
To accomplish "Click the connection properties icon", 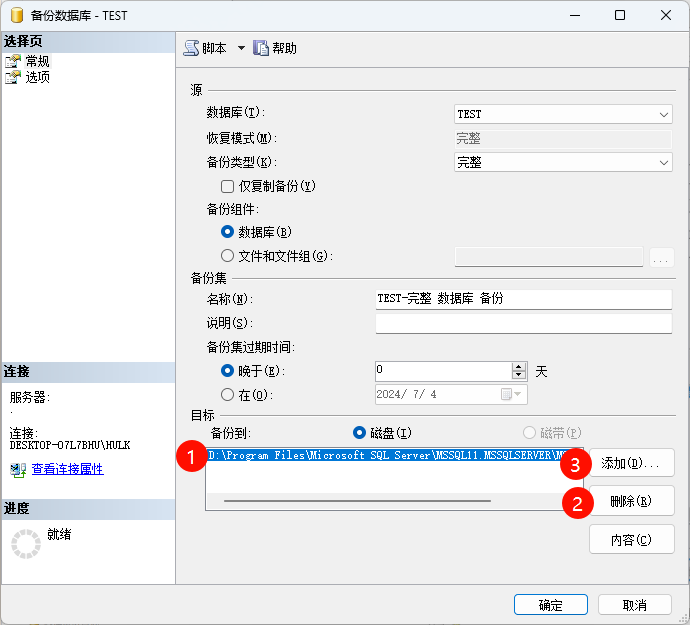I will click(17, 469).
